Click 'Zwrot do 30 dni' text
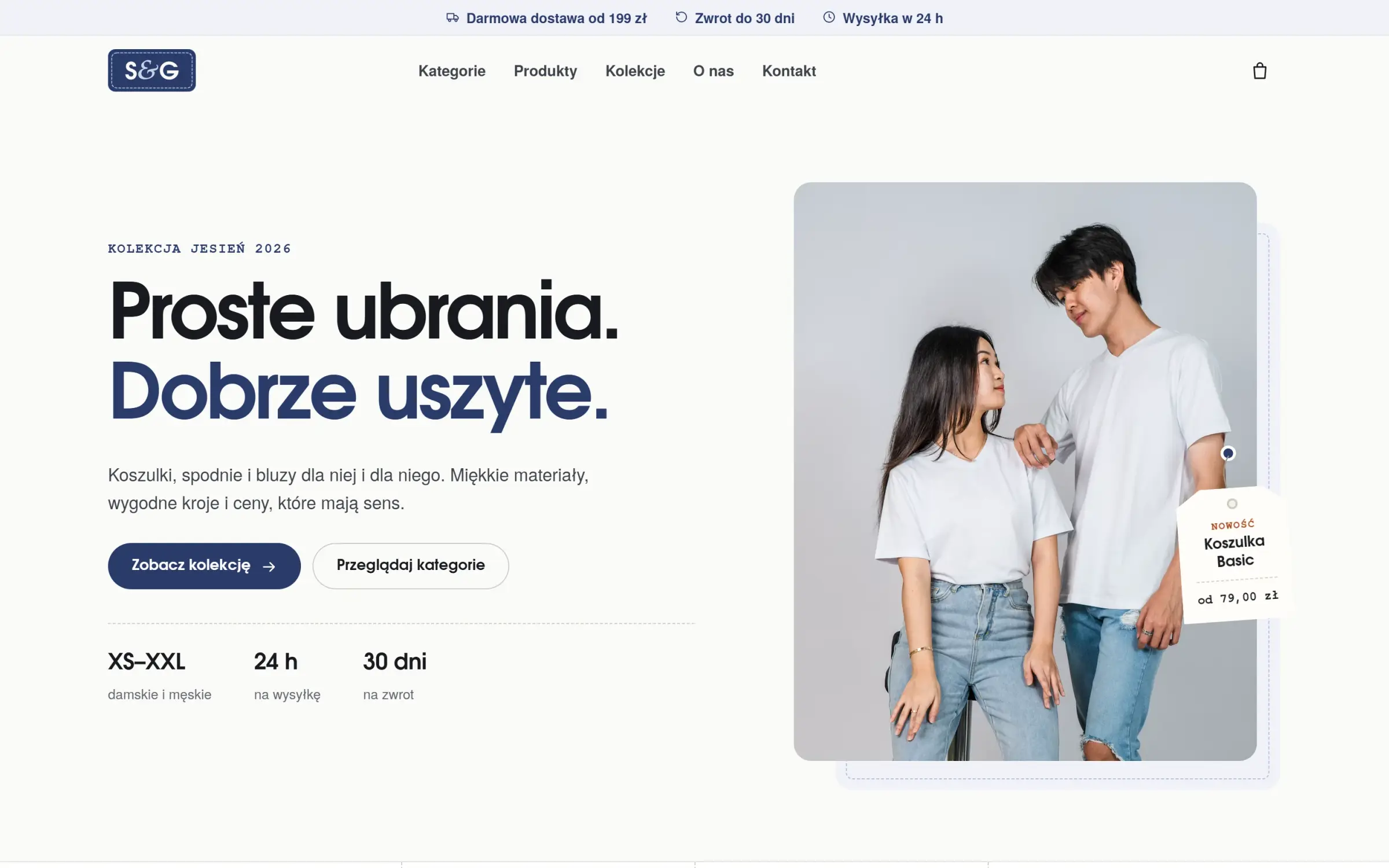This screenshot has height=868, width=1389. 744,19
